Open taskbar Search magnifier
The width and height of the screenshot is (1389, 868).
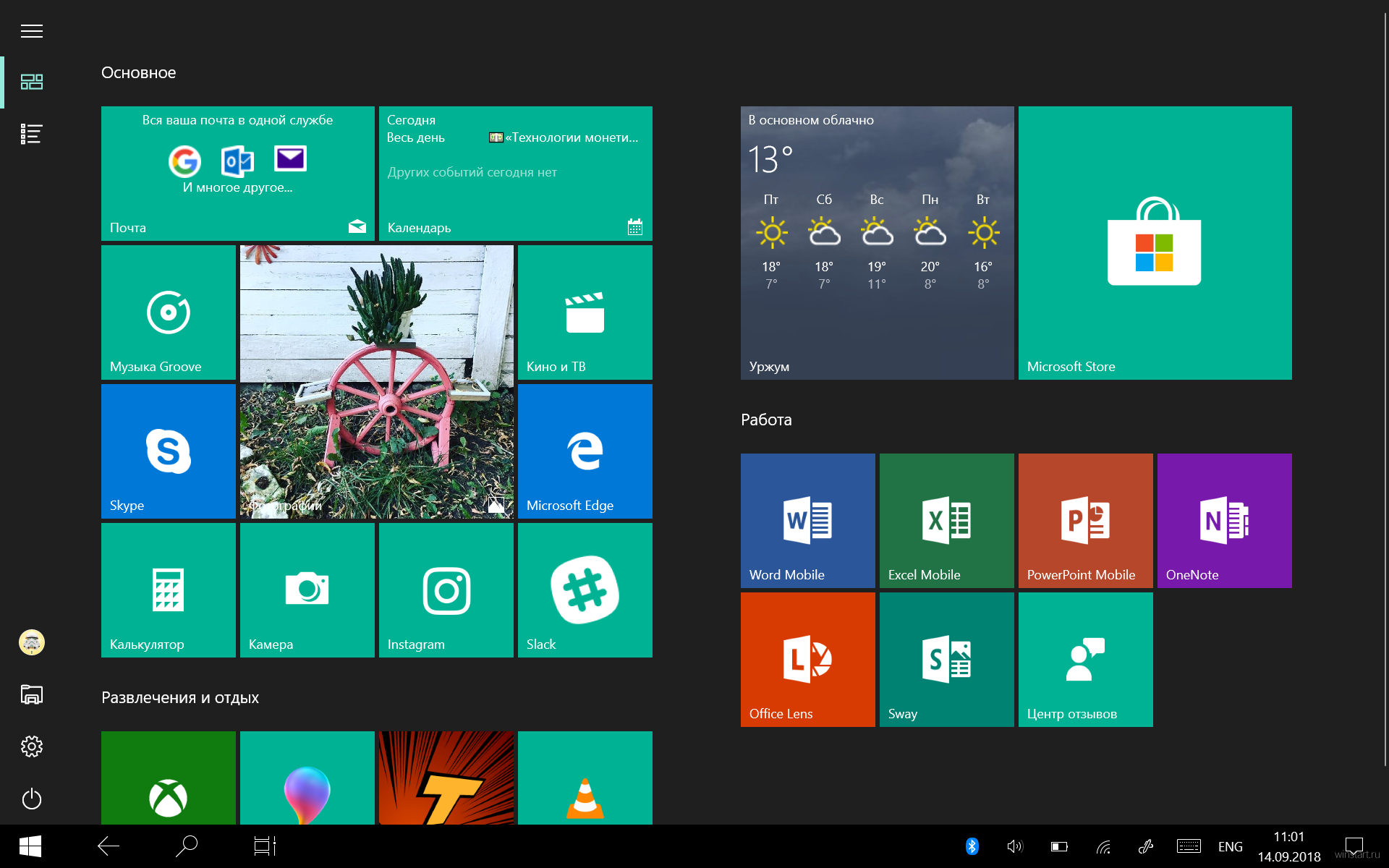point(187,846)
